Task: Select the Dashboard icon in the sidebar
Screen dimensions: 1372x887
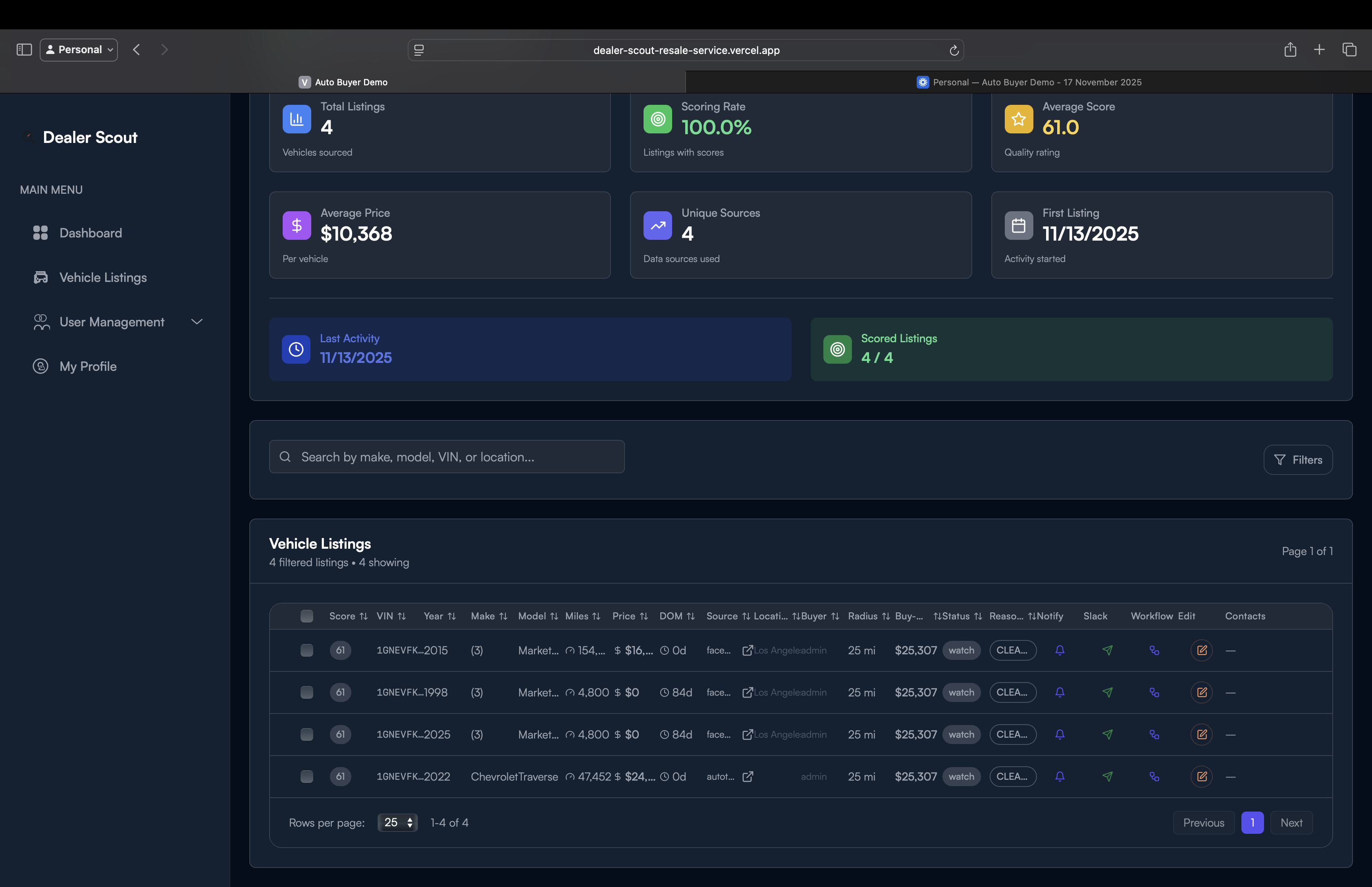Action: 40,233
